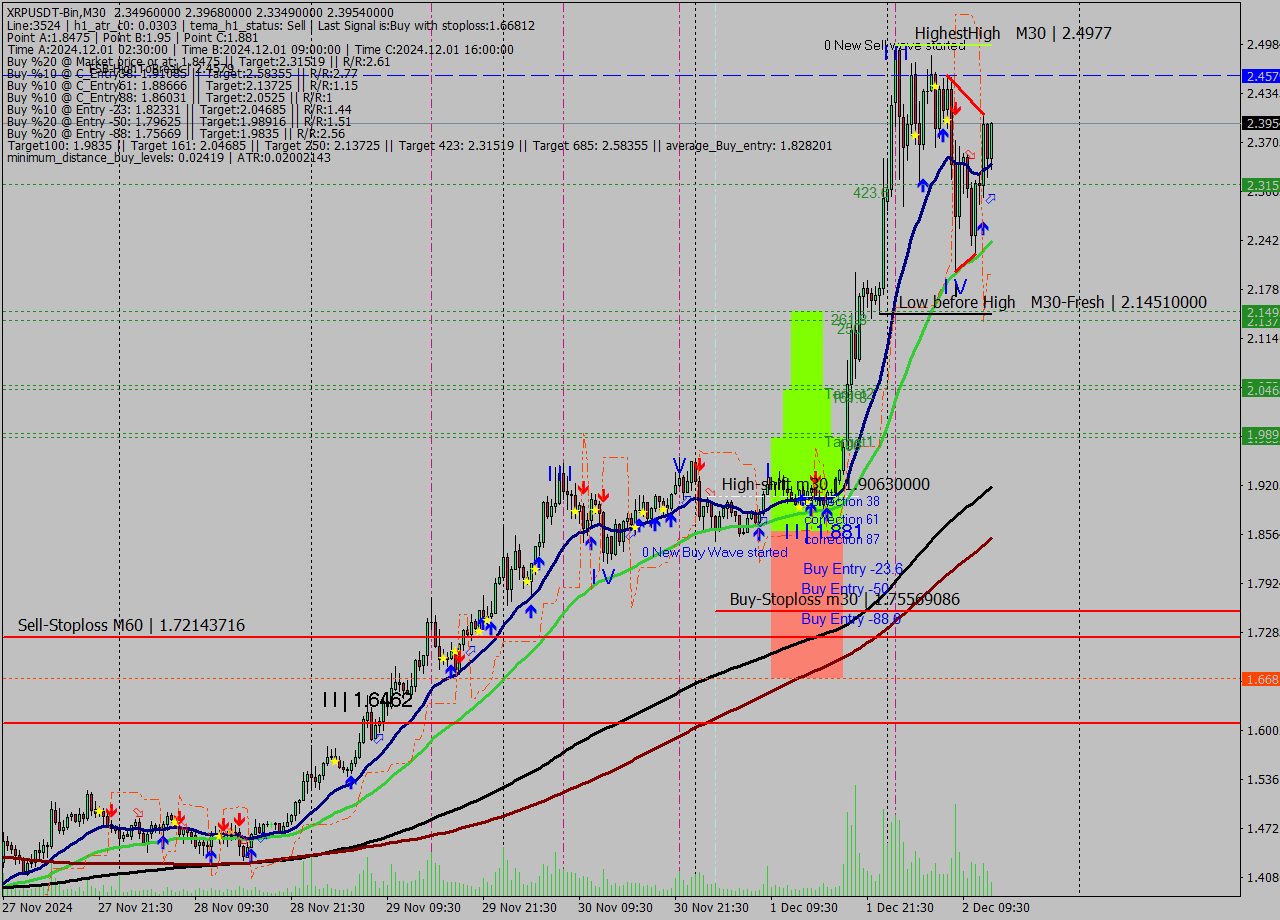Select the orange 1.668 price tag

point(1260,679)
